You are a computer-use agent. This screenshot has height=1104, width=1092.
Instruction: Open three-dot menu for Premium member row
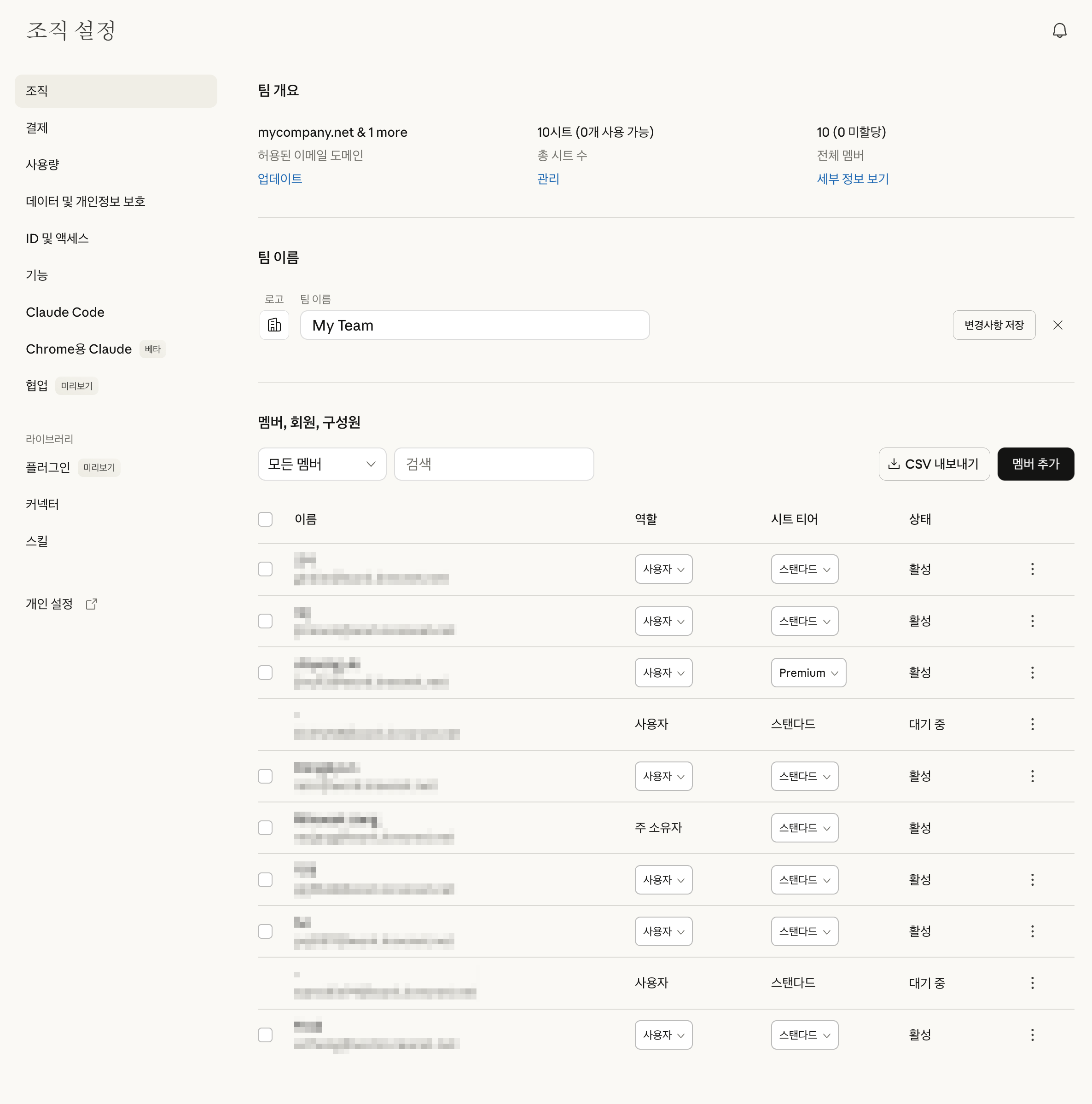coord(1032,673)
